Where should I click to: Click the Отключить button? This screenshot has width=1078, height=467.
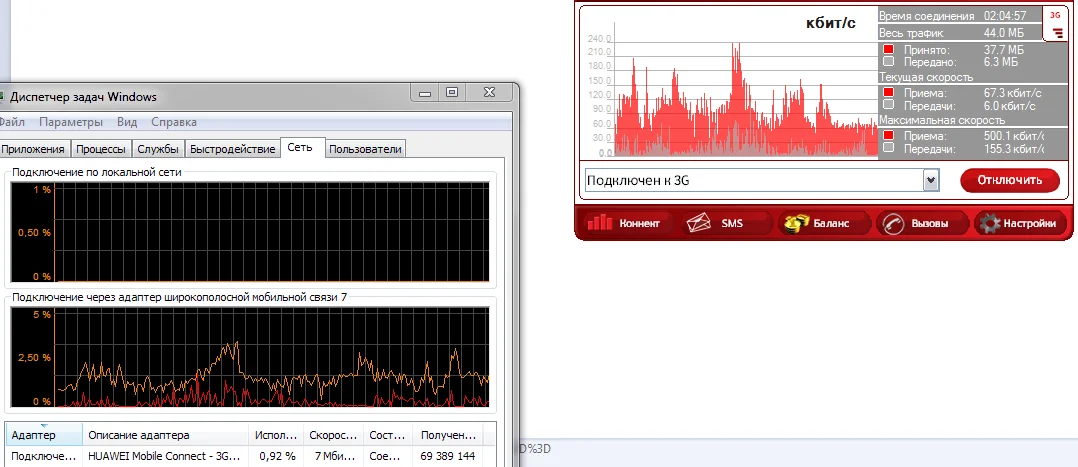1010,180
